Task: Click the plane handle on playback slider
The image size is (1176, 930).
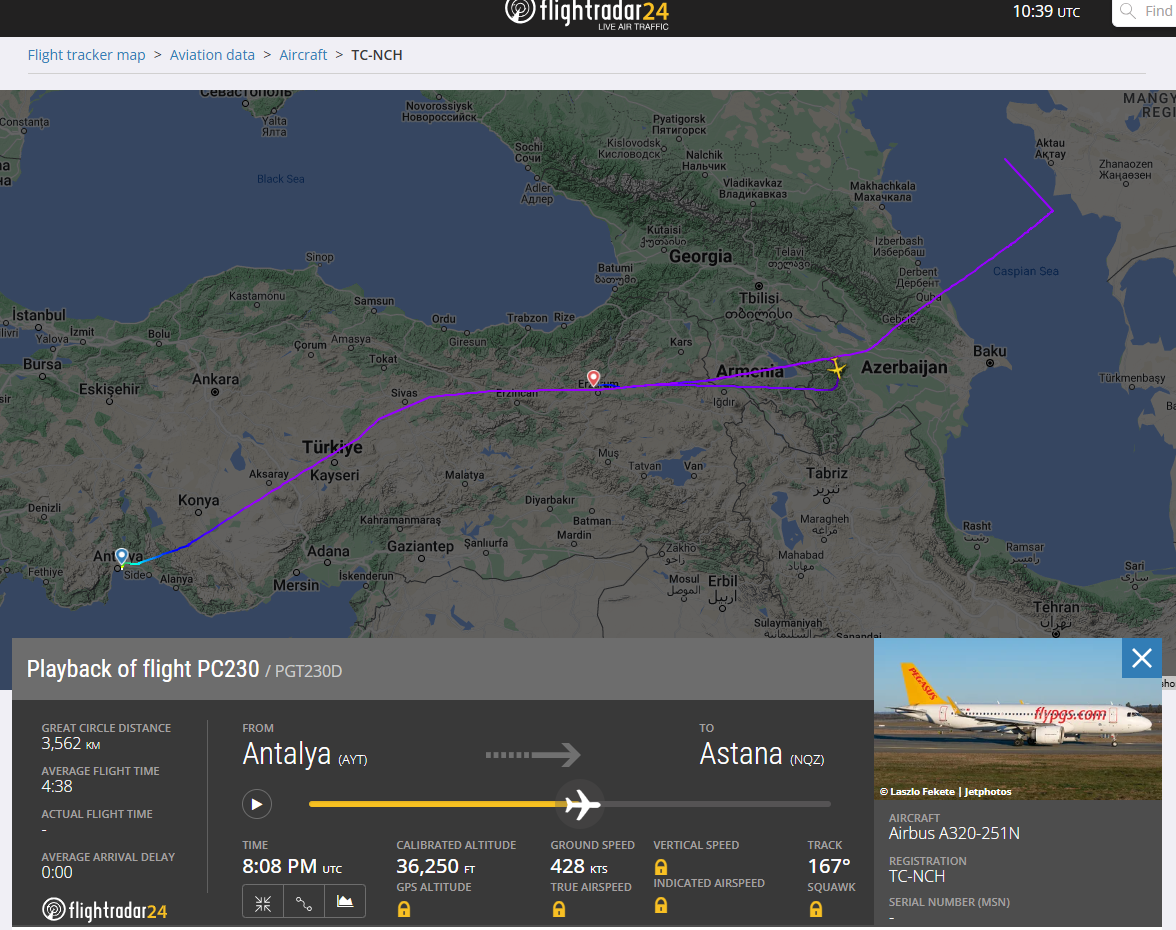Action: coord(580,804)
